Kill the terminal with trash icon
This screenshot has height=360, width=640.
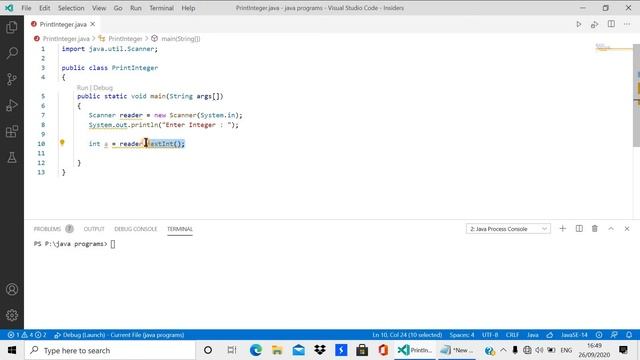pos(595,229)
